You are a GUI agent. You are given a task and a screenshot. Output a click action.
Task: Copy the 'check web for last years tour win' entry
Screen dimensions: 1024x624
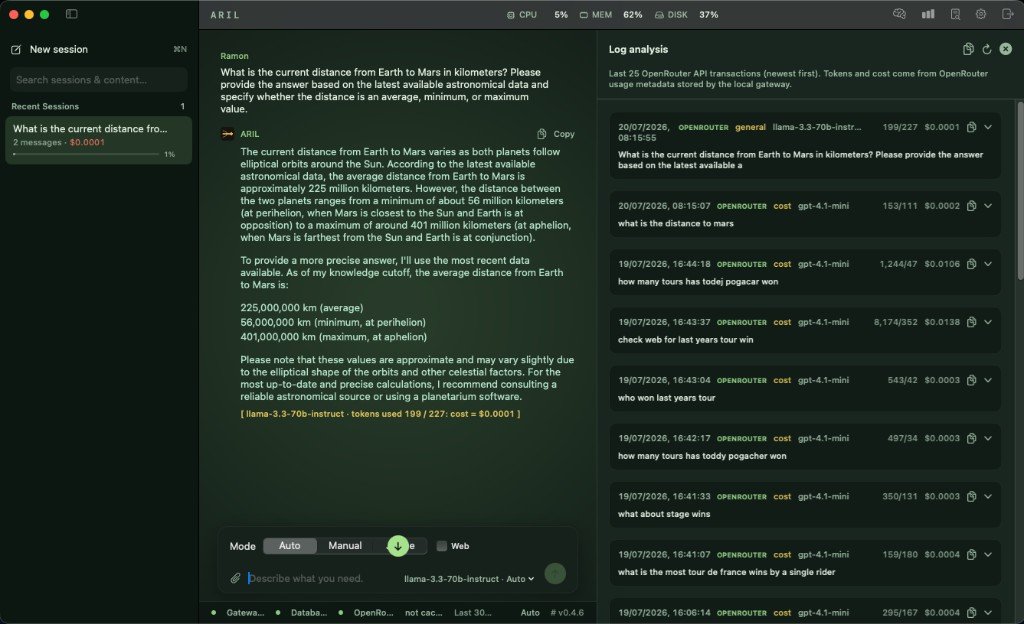972,322
